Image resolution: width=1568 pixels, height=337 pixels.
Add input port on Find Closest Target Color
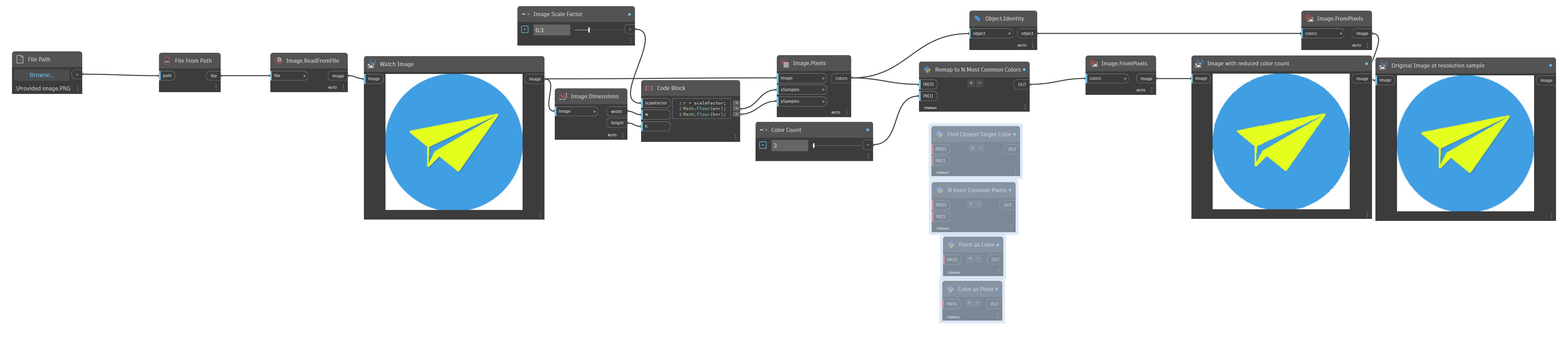972,148
